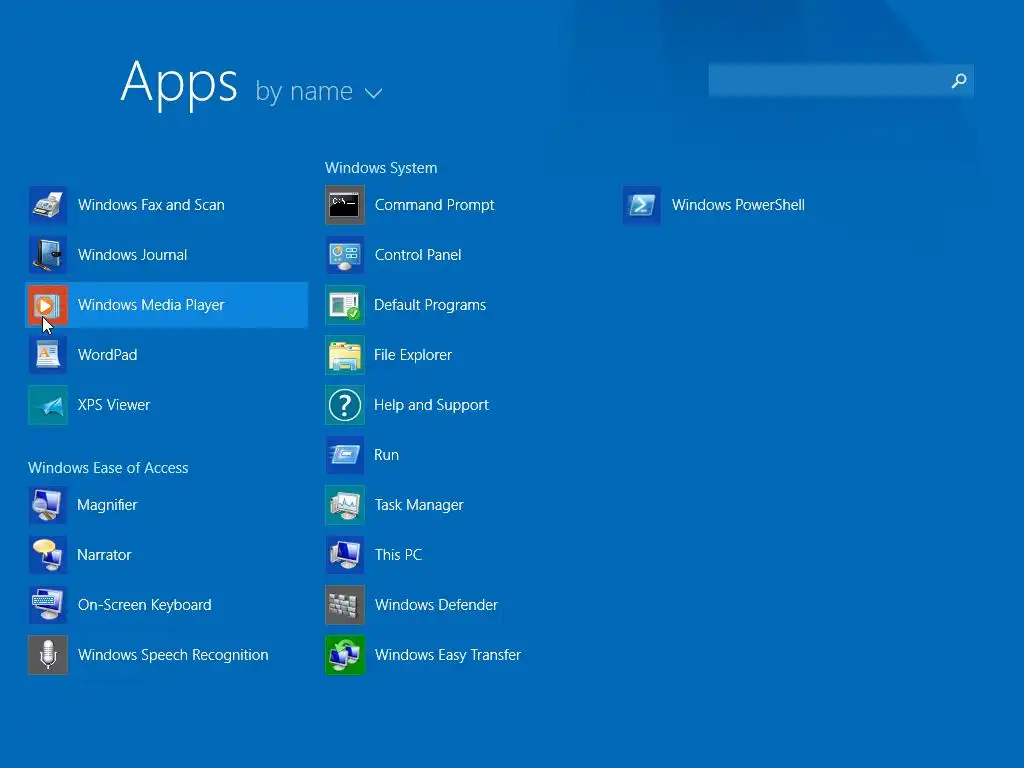
Task: Click the 'On-Screen Keyboard' text
Action: pos(144,605)
